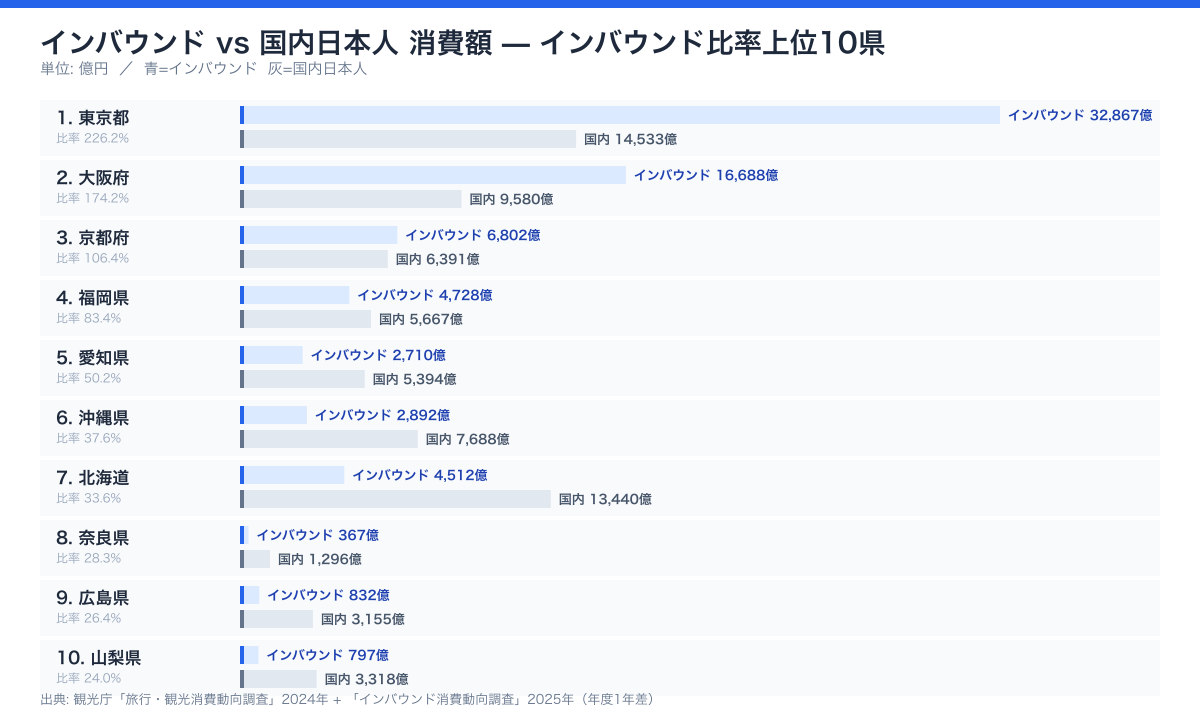Select the row label 10. 山梨県
The image size is (1200, 720).
(x=98, y=657)
